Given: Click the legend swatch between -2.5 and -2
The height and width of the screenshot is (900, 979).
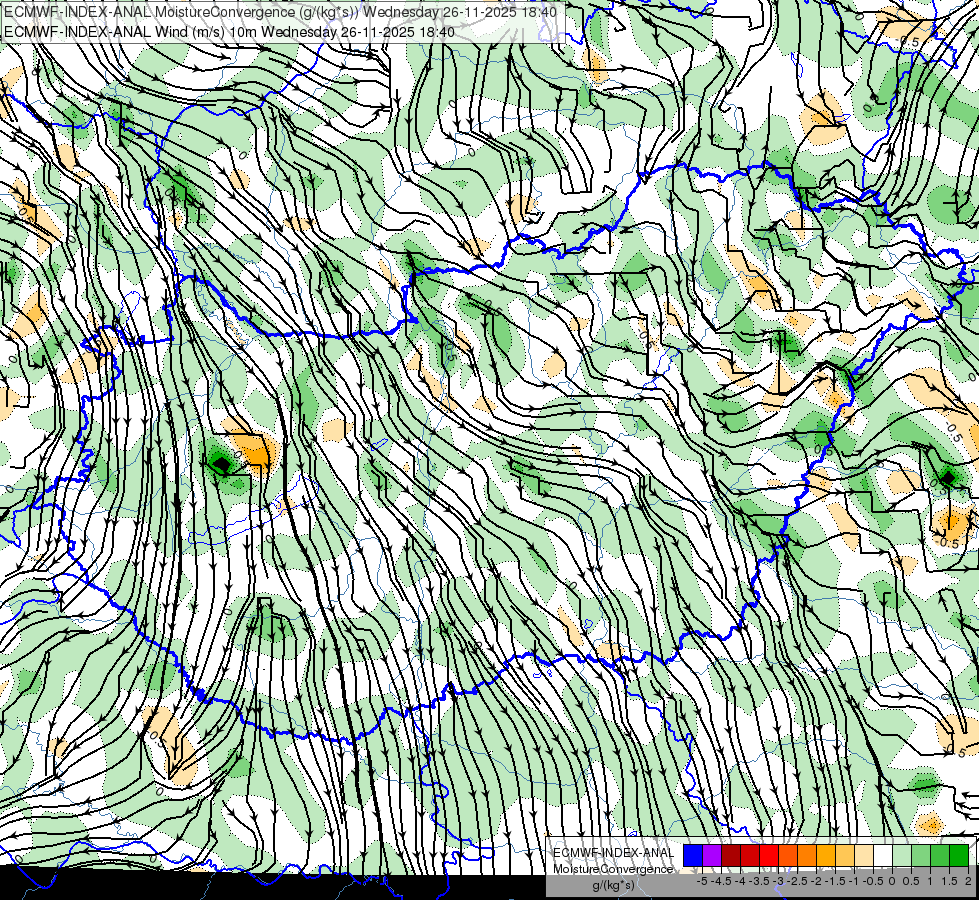Looking at the screenshot, I should [788, 855].
